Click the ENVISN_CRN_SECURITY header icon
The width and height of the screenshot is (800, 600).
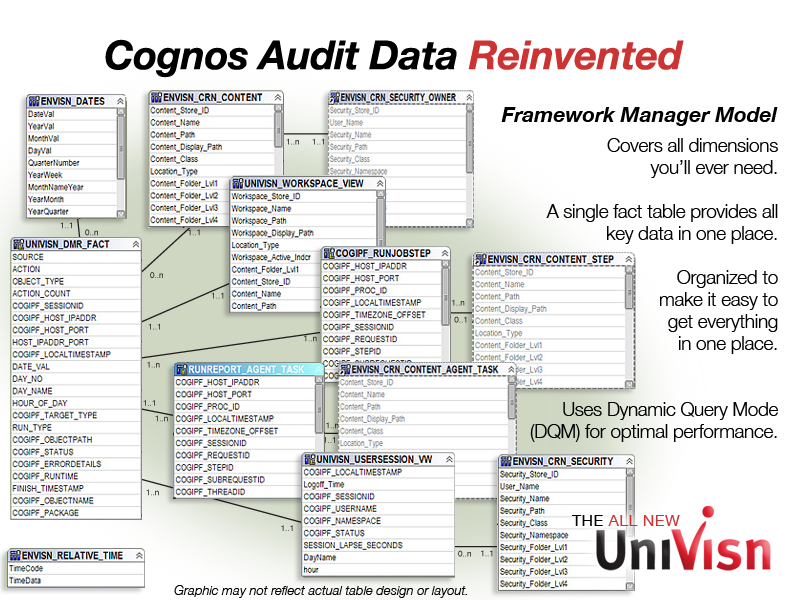(504, 461)
